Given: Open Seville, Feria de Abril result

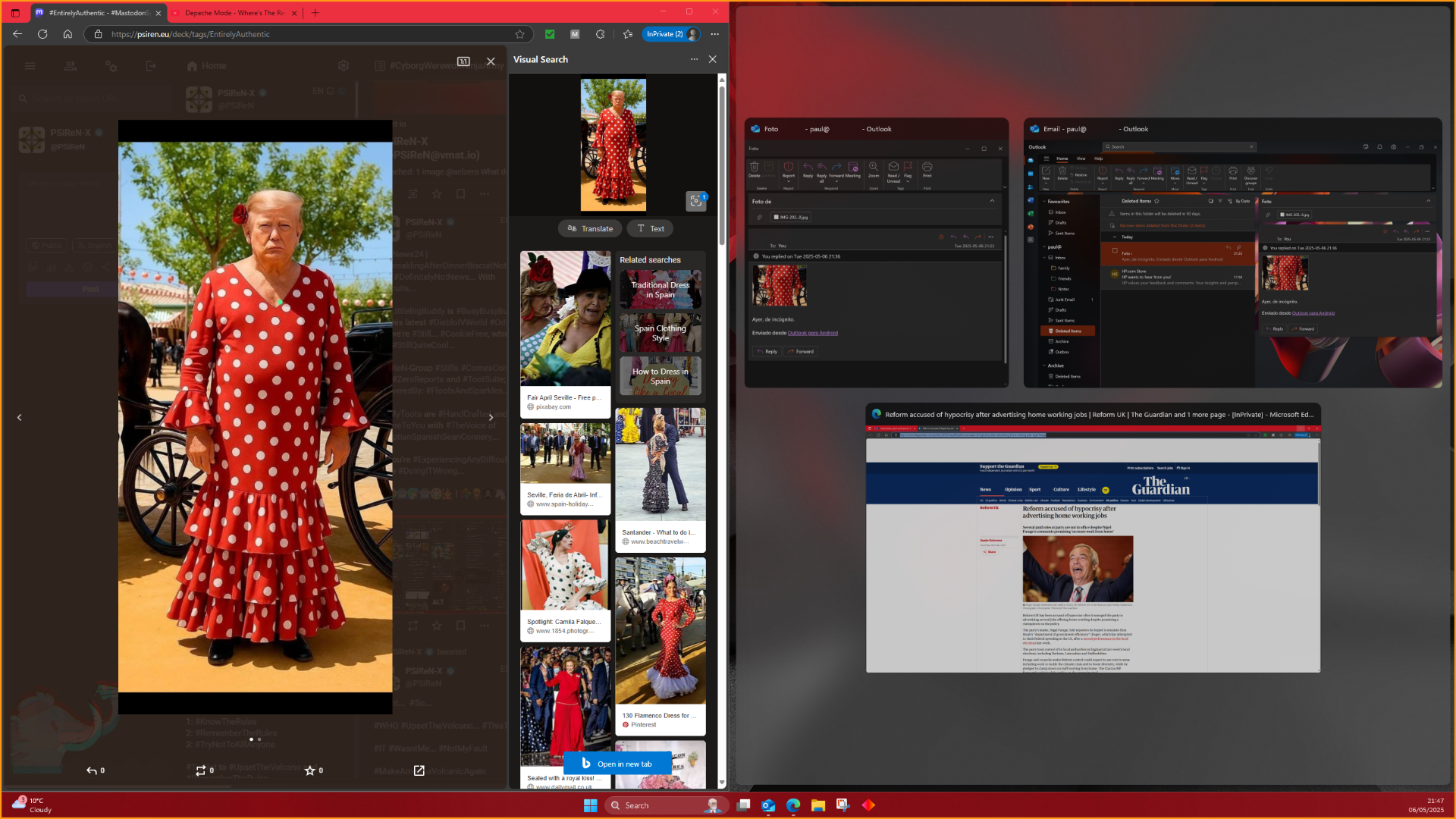Looking at the screenshot, I should tap(565, 469).
